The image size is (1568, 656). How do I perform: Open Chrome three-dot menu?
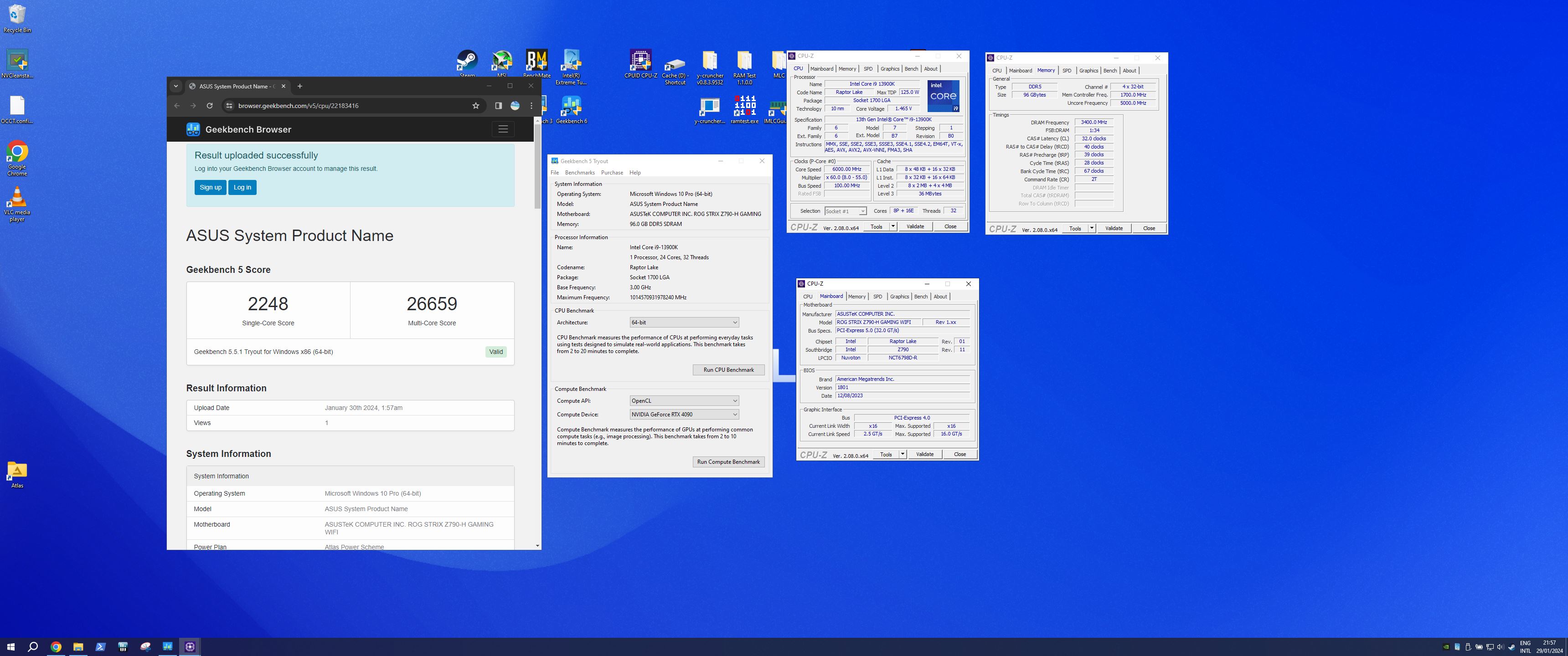click(x=531, y=105)
